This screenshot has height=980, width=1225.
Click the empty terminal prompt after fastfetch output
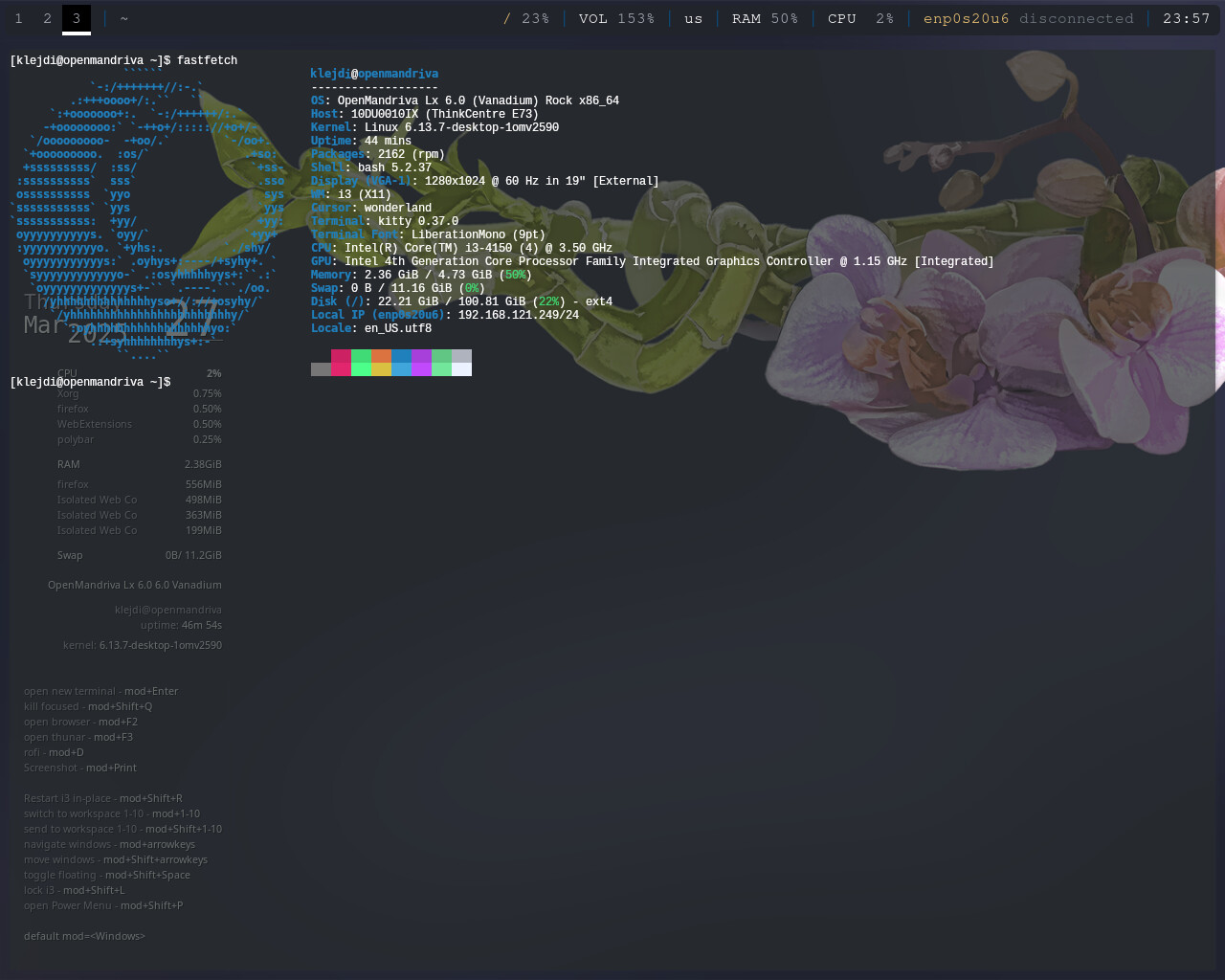click(91, 382)
